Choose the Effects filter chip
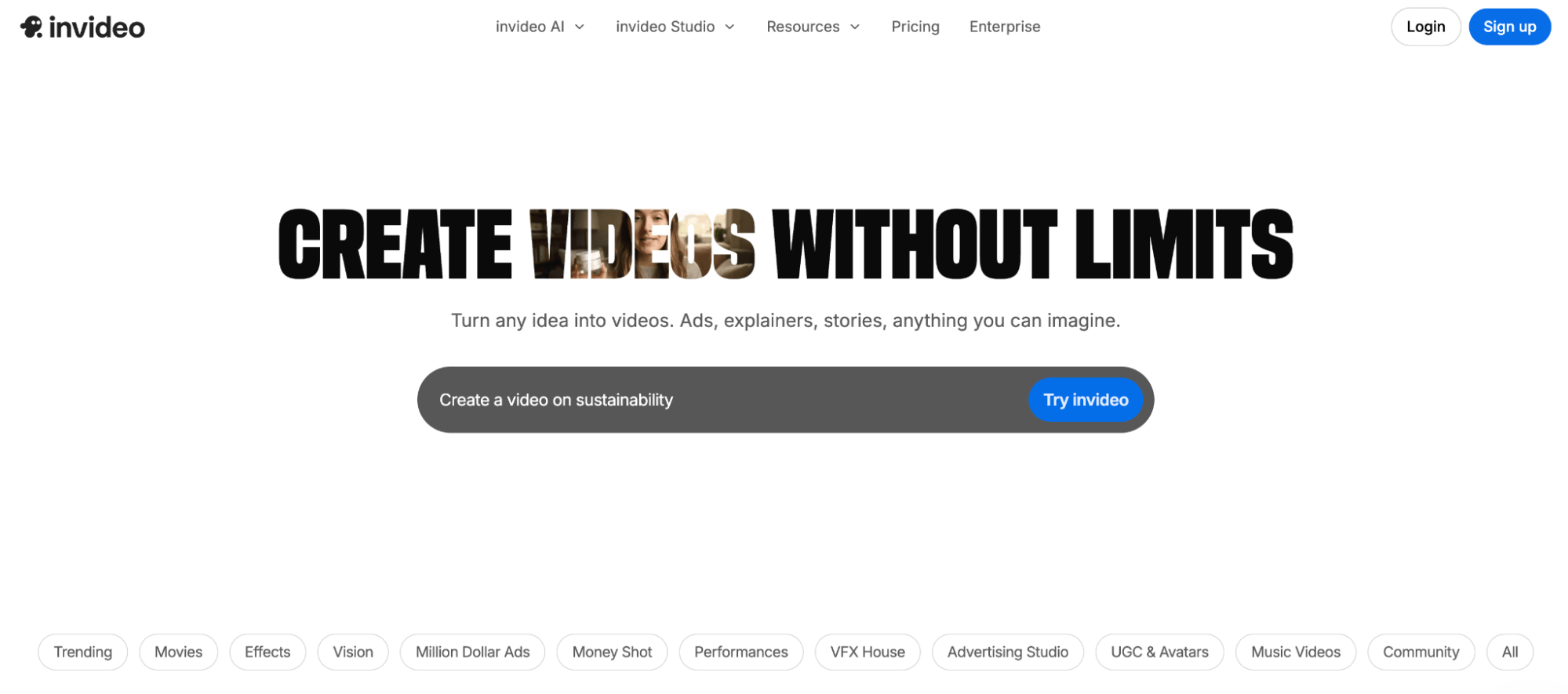This screenshot has width=1568, height=694. 267,652
